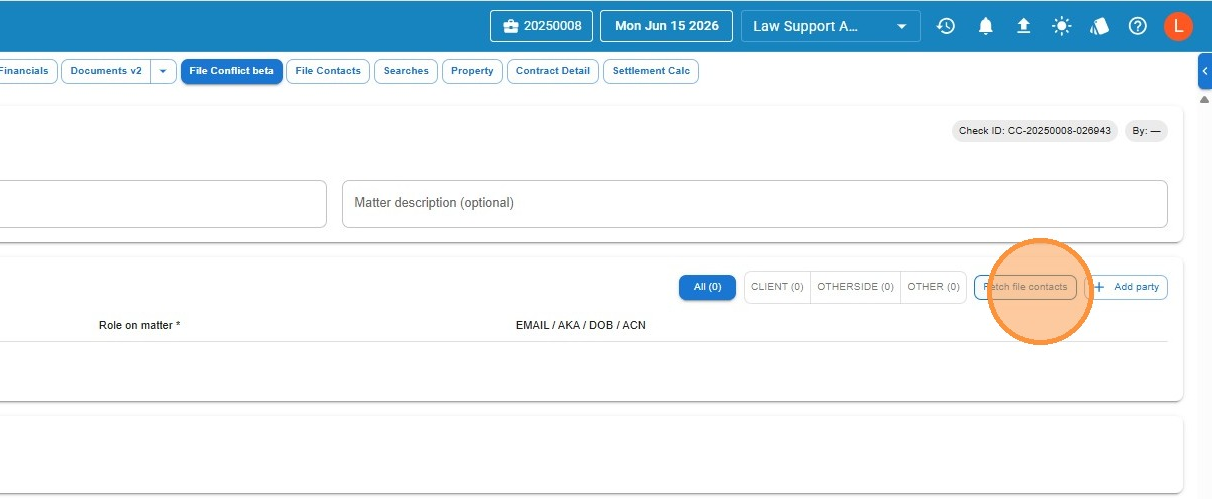Open the help question mark icon
1212x499 pixels.
tap(1138, 26)
